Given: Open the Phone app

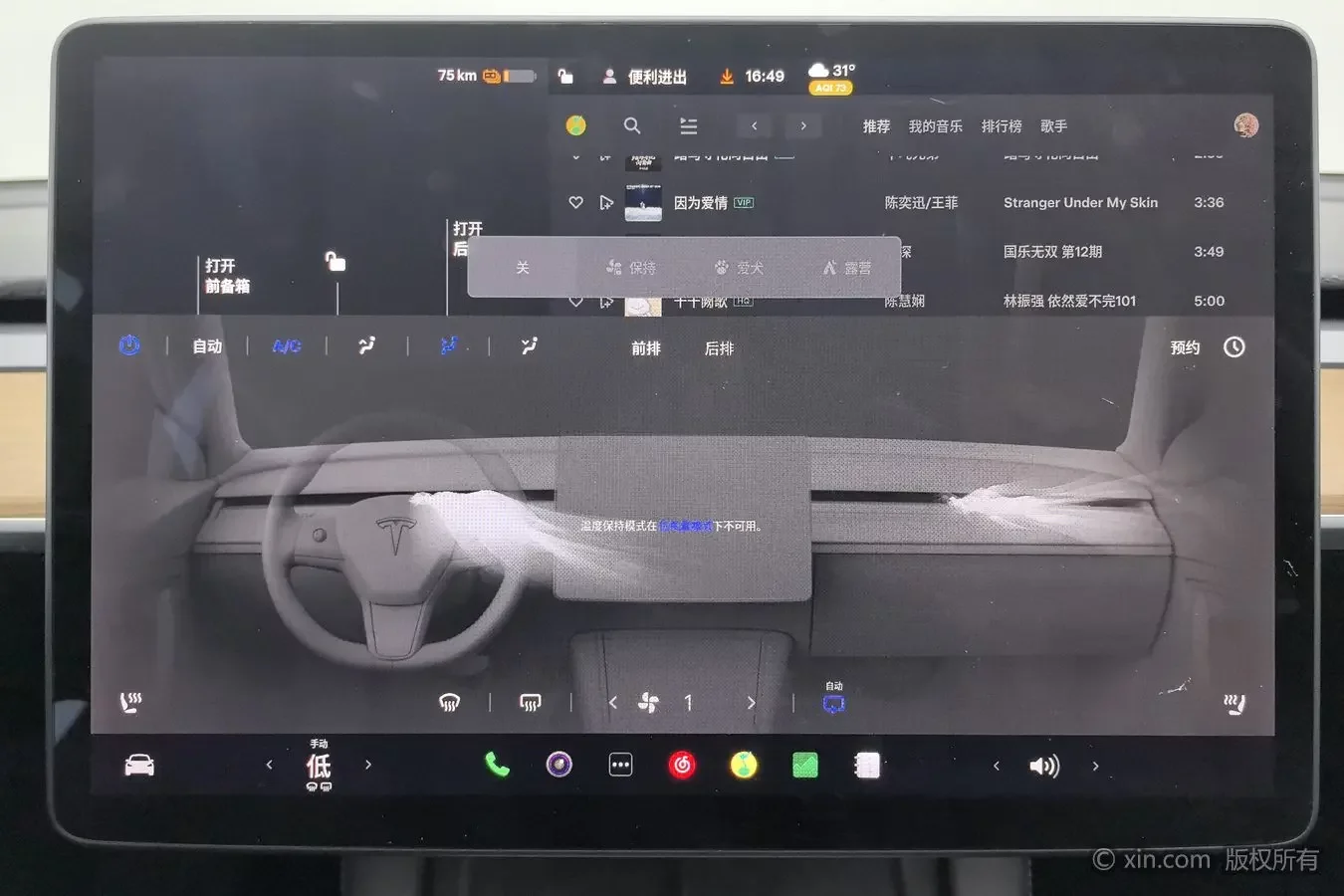Looking at the screenshot, I should [x=497, y=765].
